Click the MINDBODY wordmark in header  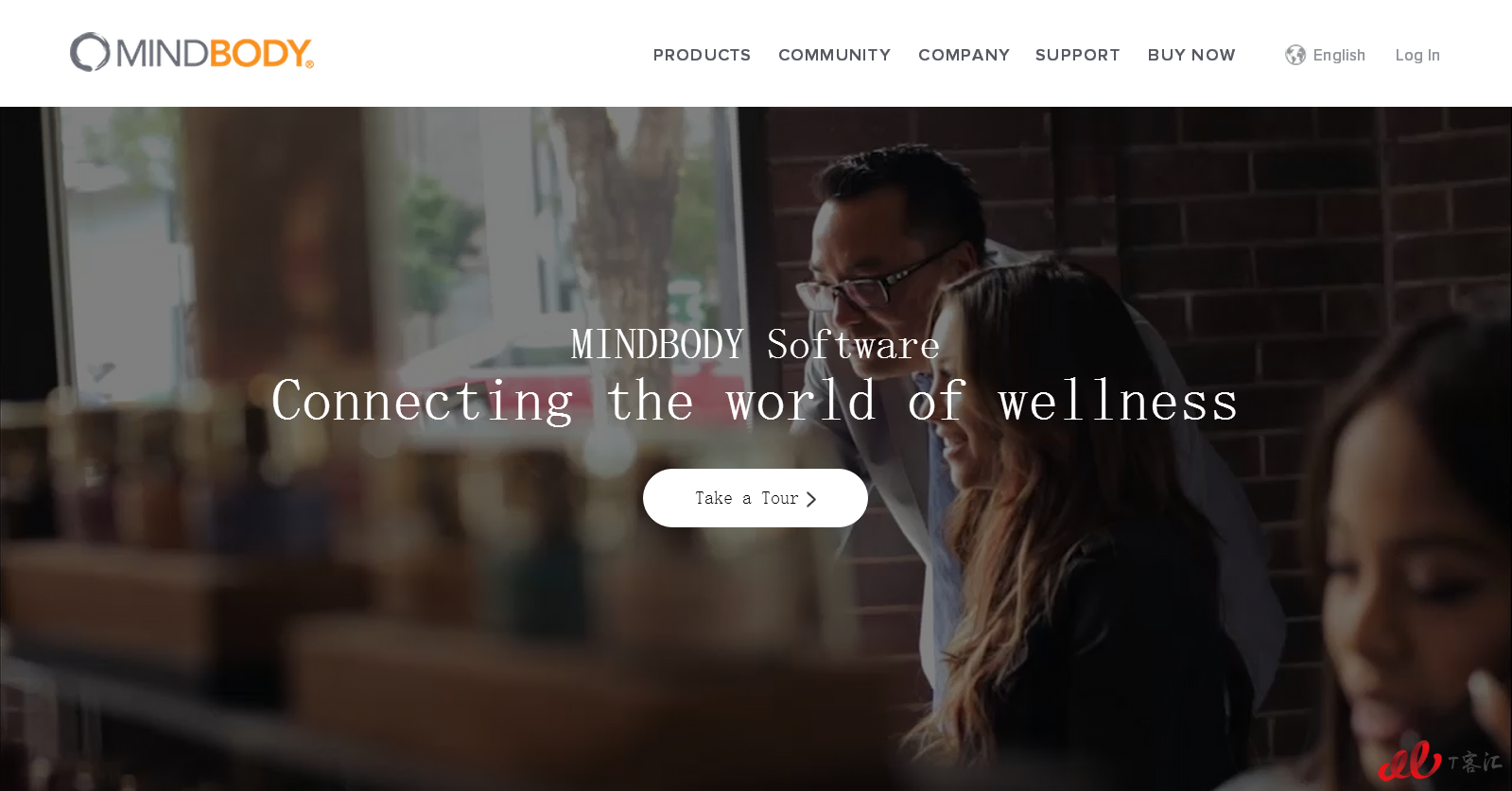pos(215,53)
